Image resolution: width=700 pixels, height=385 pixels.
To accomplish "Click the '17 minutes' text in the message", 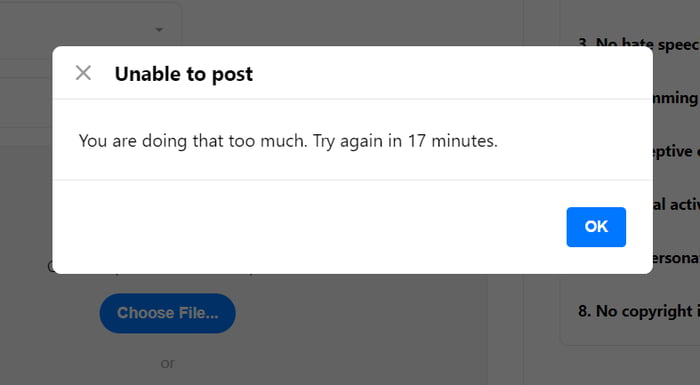I will pyautogui.click(x=452, y=141).
